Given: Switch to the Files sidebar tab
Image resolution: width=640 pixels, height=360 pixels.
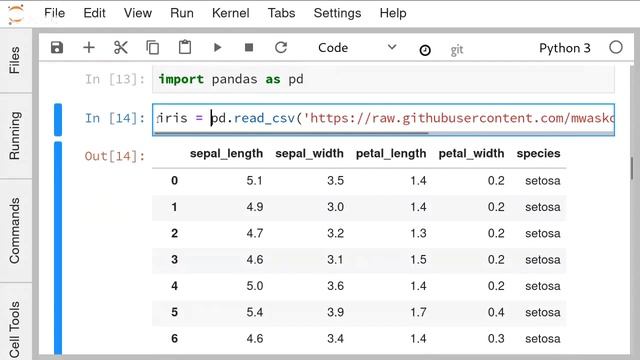Looking at the screenshot, I should [15, 60].
